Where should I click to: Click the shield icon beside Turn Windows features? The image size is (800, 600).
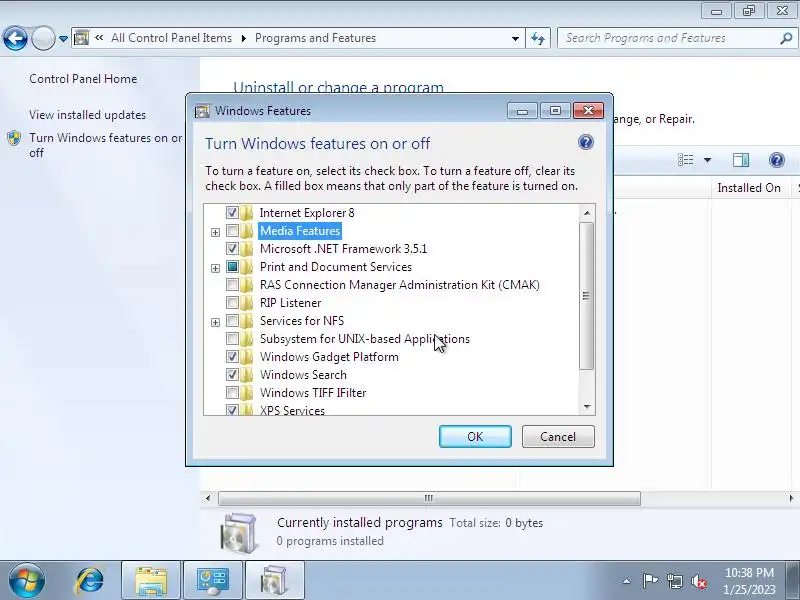tap(14, 138)
